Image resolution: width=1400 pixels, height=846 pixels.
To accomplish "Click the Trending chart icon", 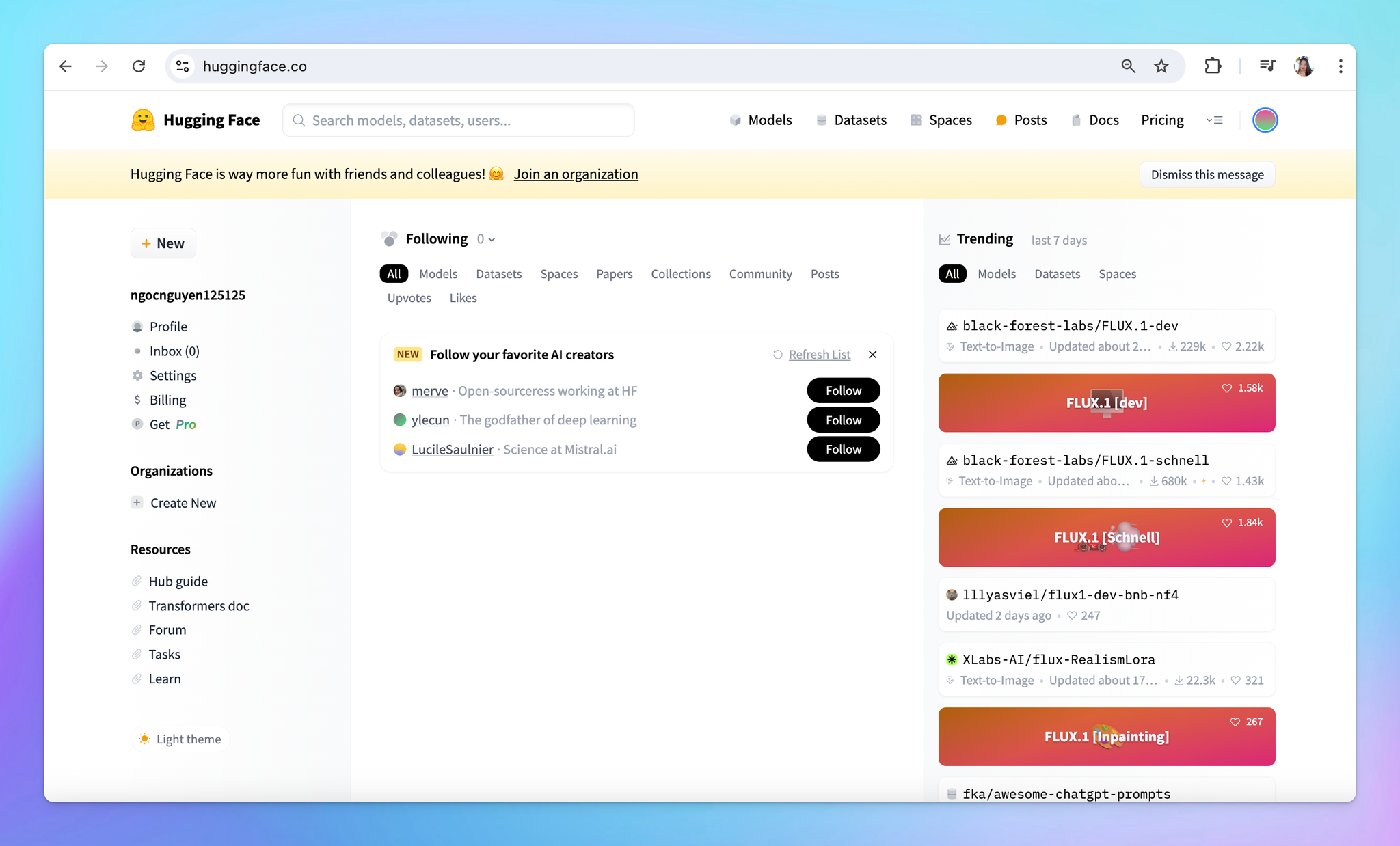I will click(945, 239).
